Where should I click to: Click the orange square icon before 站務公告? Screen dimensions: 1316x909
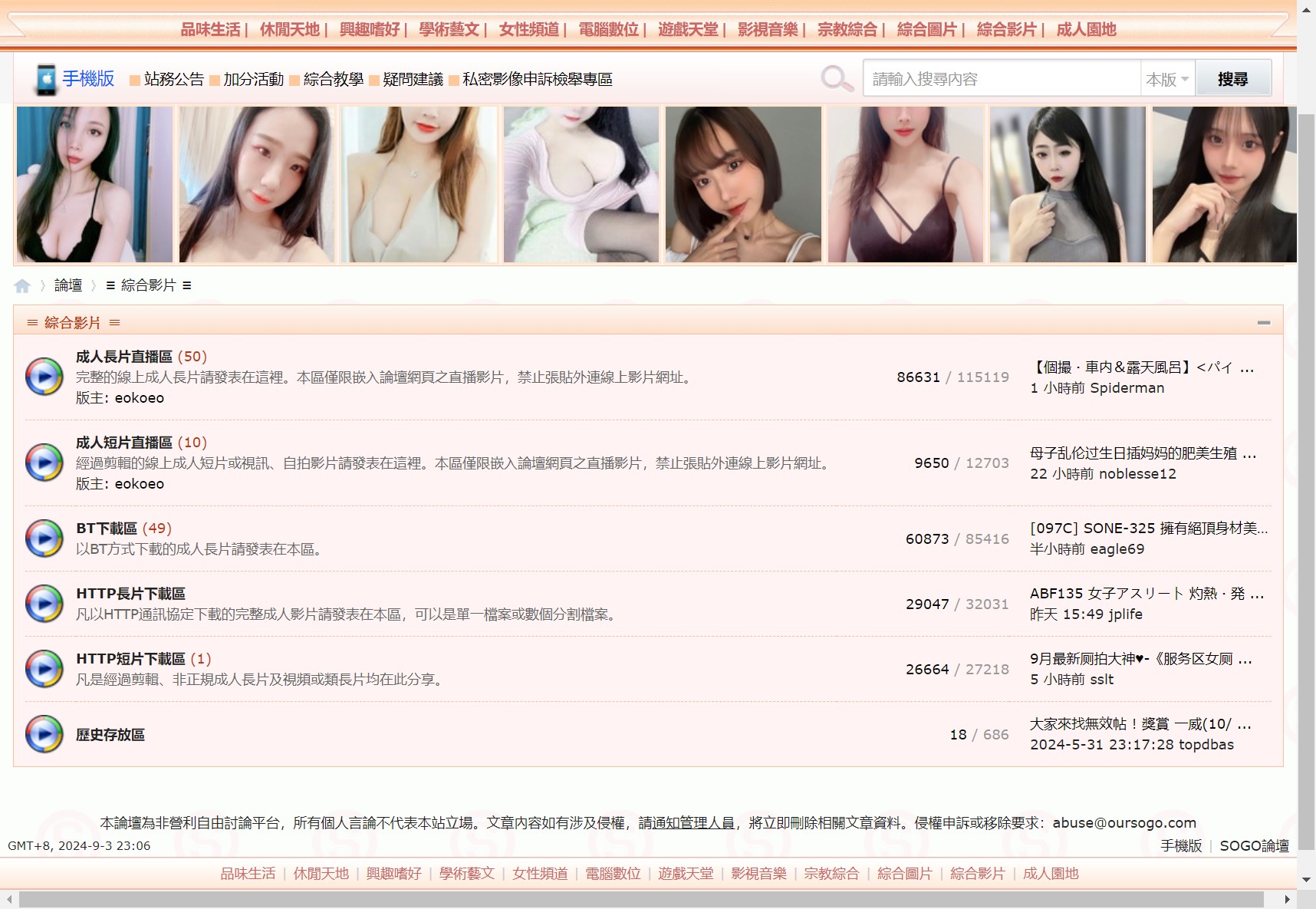click(x=133, y=79)
